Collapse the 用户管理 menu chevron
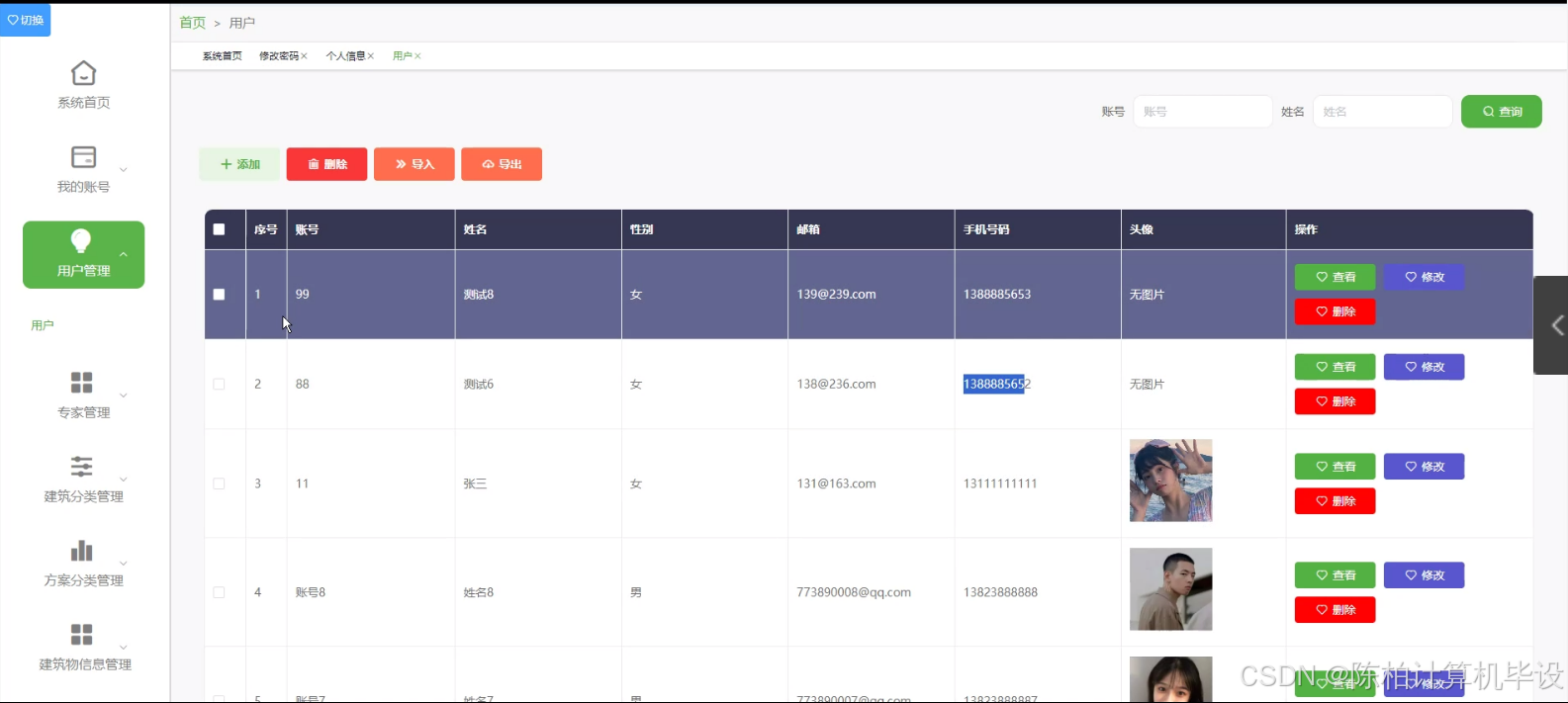 click(x=124, y=255)
